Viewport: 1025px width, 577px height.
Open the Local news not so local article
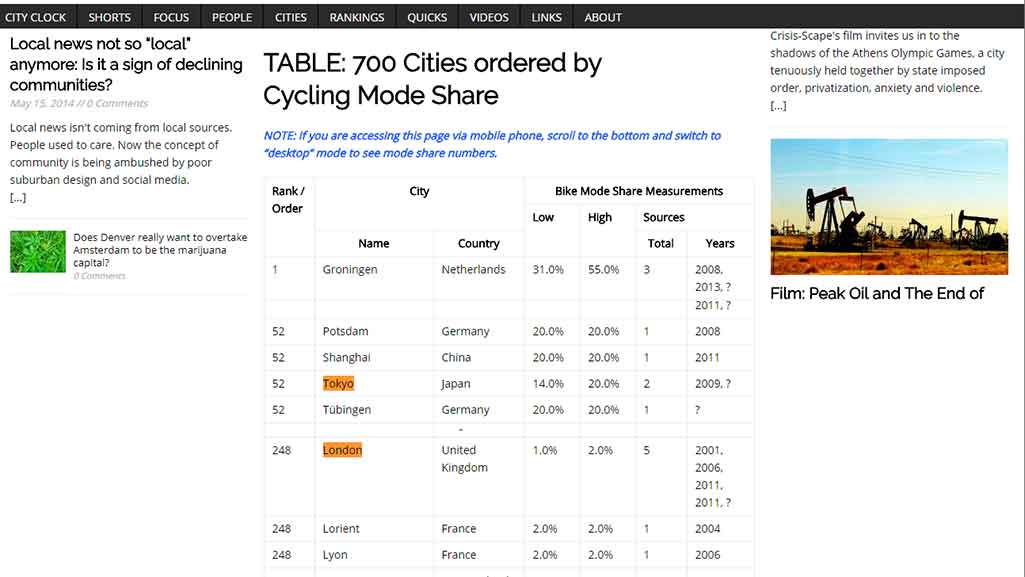(126, 64)
